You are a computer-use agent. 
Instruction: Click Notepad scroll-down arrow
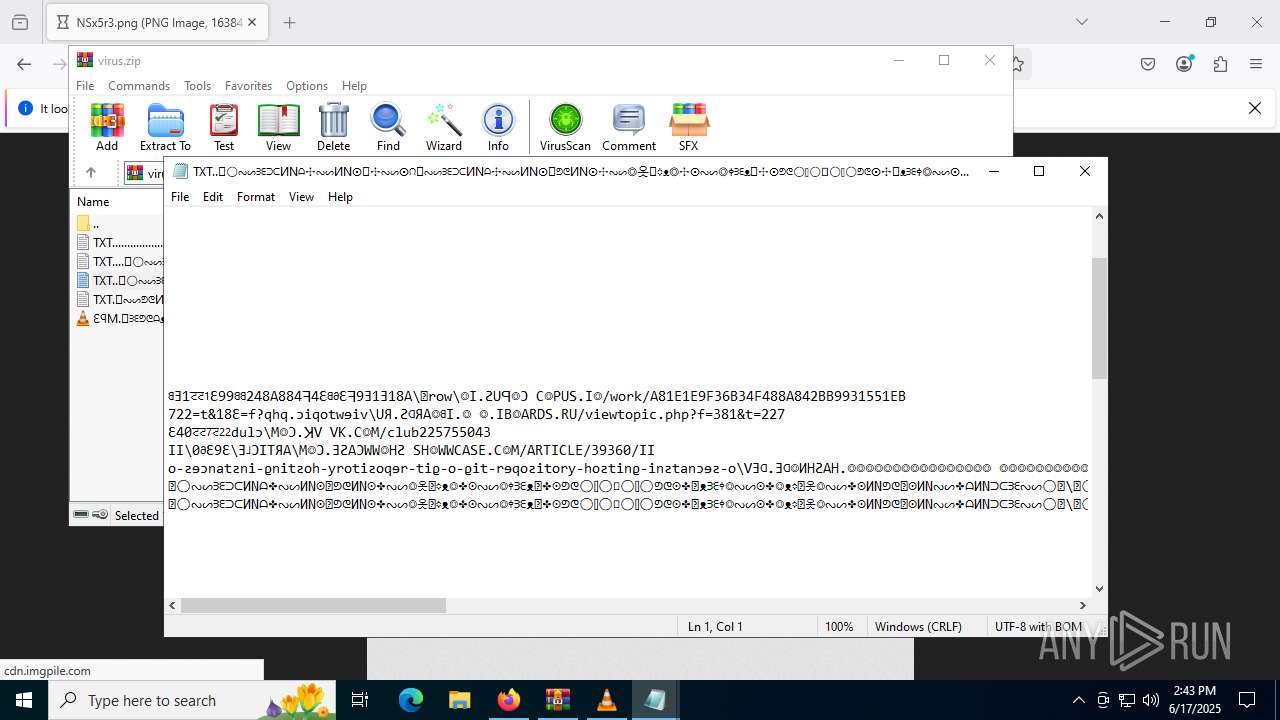[1100, 589]
